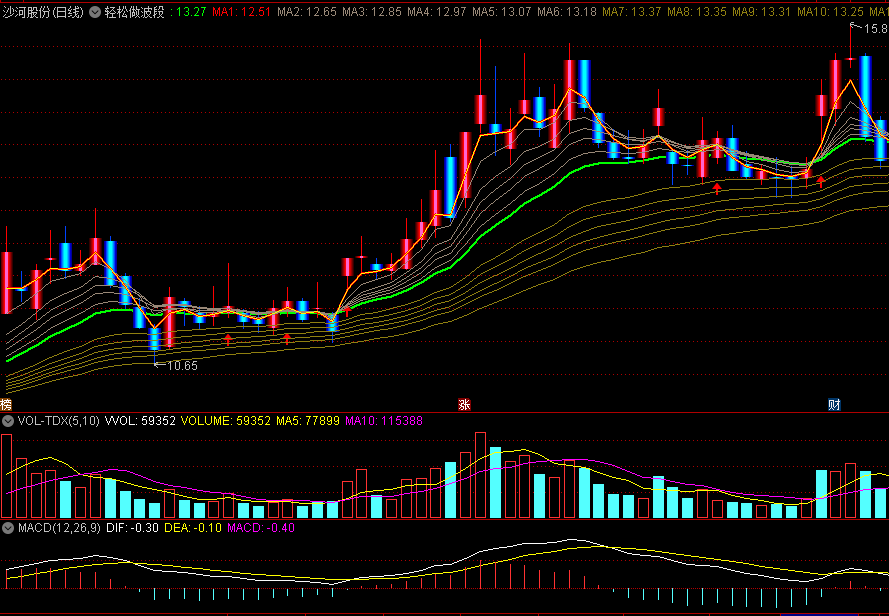Click the yellow VOLUME: 59352 value
The height and width of the screenshot is (616, 889).
(226, 421)
